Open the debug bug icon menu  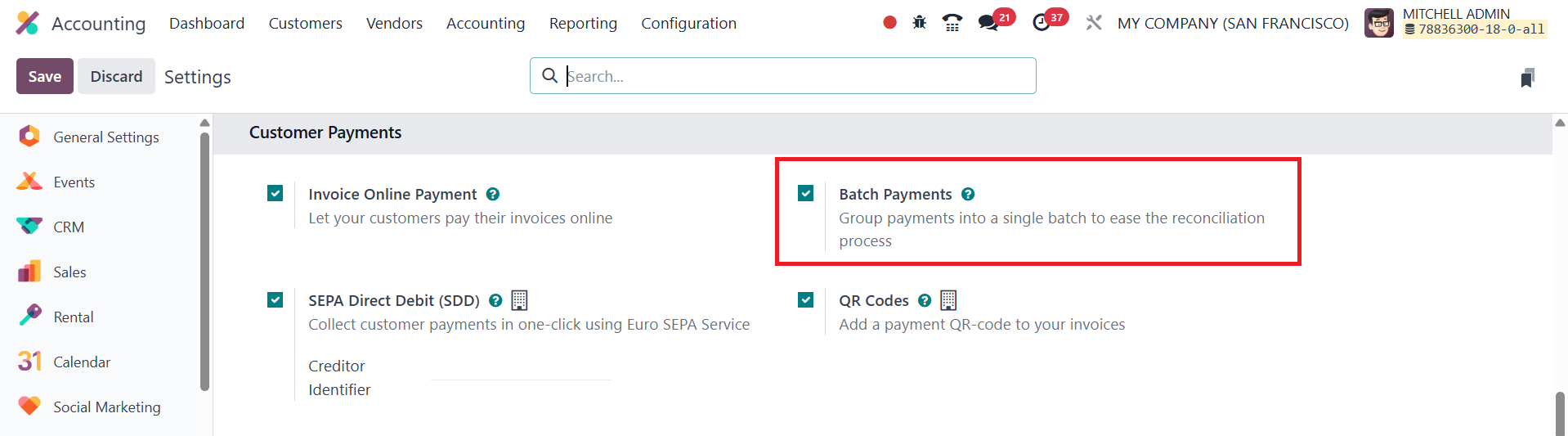point(920,23)
